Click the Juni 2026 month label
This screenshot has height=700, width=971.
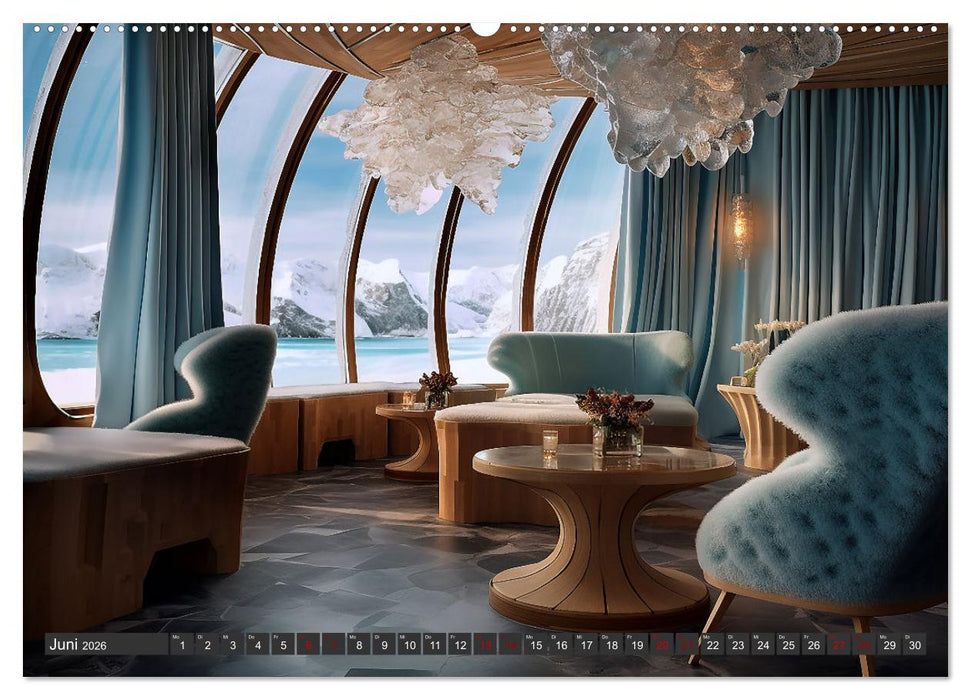click(x=78, y=645)
